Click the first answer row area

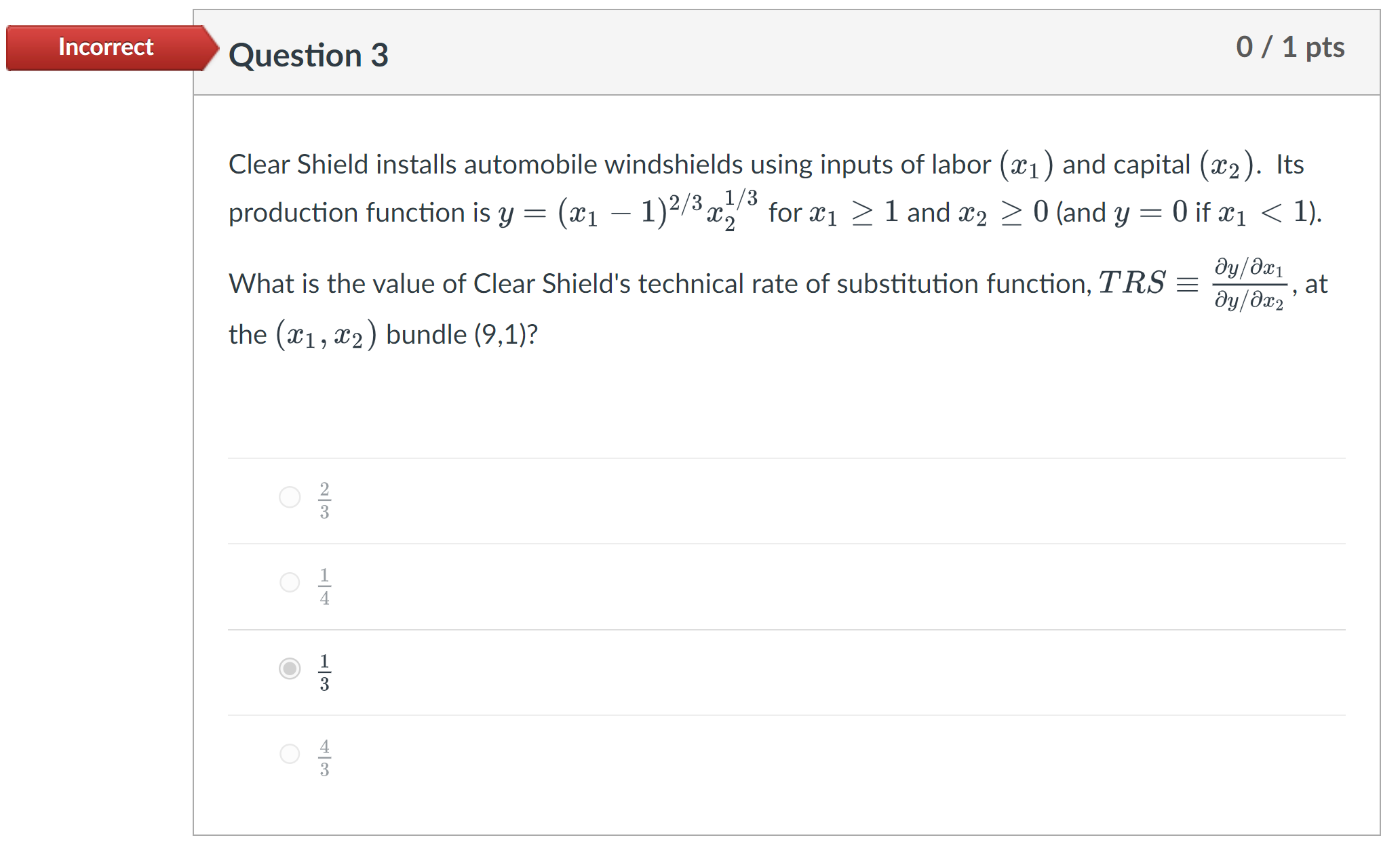click(746, 500)
